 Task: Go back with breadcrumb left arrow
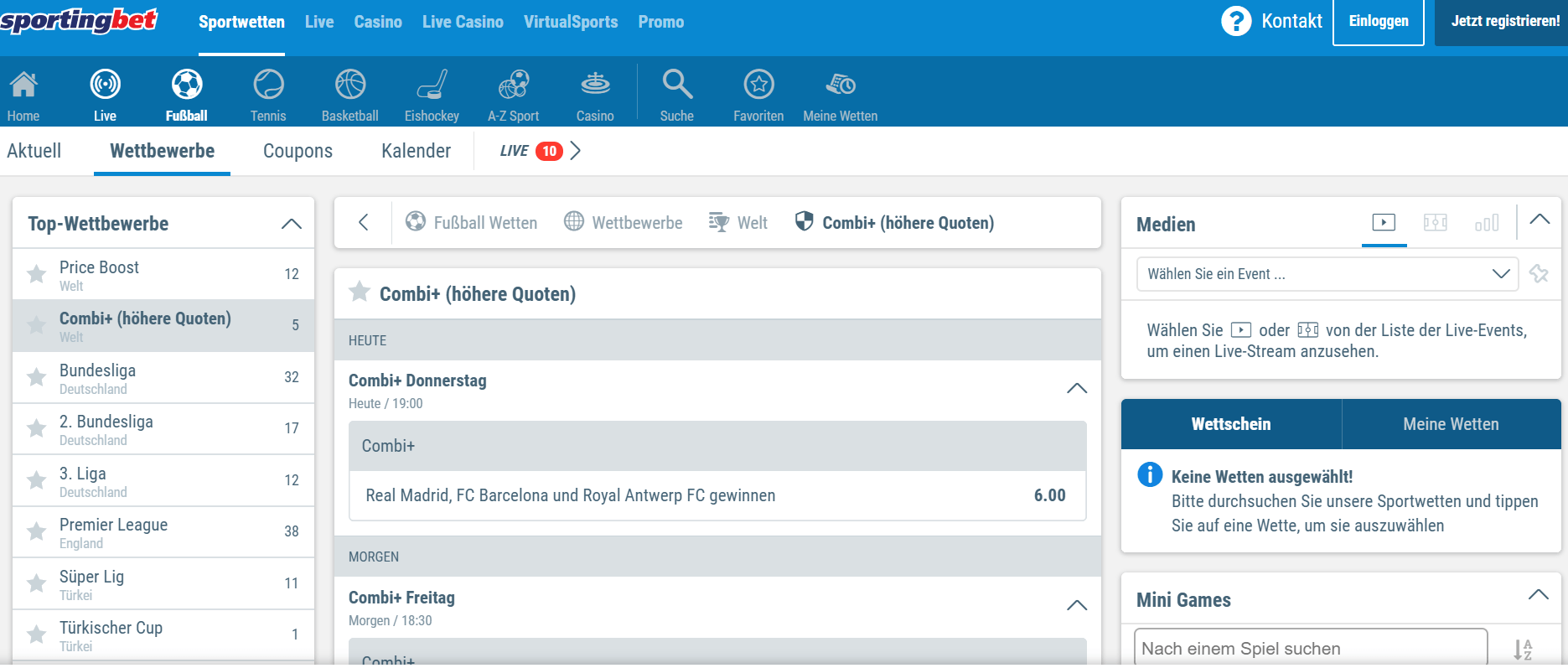tap(364, 222)
